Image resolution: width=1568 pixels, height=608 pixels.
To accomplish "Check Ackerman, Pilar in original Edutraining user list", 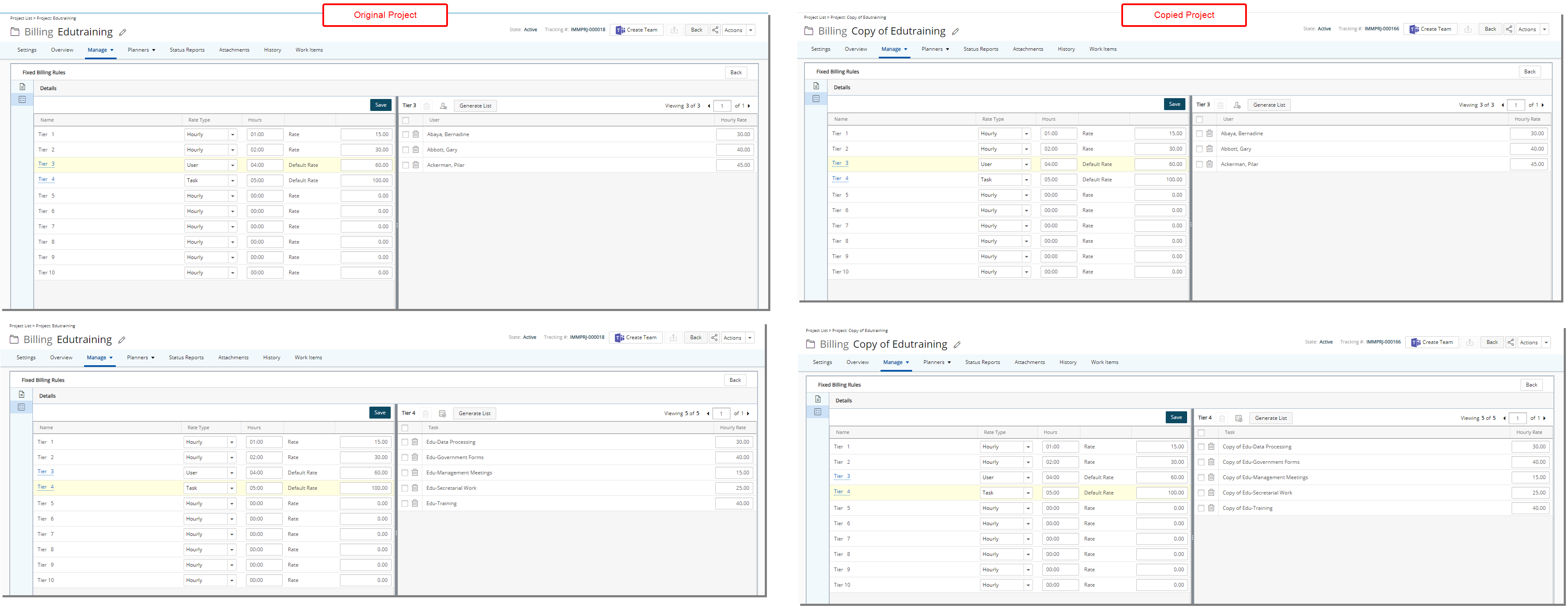I will 405,166.
